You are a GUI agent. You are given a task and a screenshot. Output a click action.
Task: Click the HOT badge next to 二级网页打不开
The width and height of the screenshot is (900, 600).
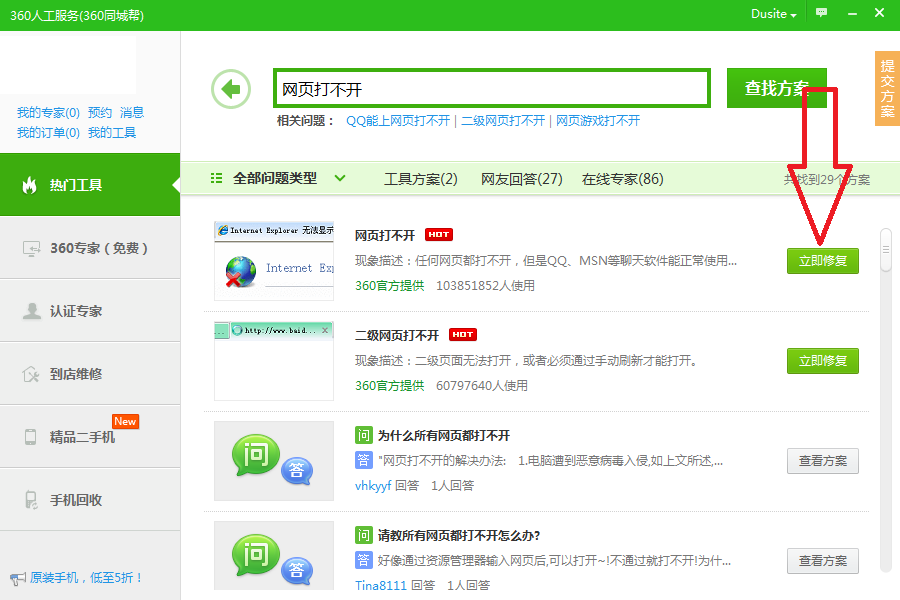click(463, 334)
